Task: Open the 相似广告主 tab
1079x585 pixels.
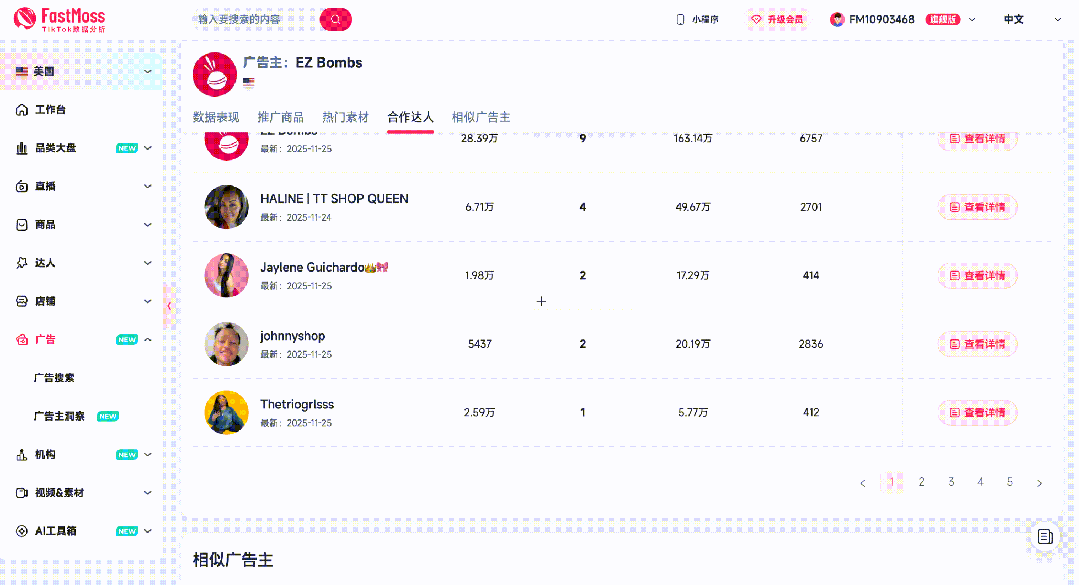Action: coord(479,116)
